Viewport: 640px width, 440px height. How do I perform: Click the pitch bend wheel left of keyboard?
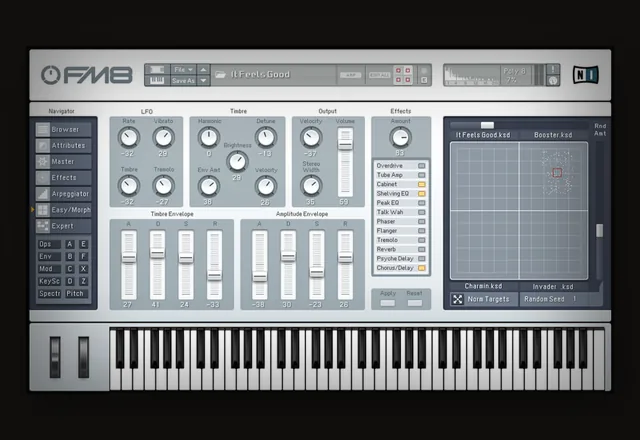pos(55,357)
